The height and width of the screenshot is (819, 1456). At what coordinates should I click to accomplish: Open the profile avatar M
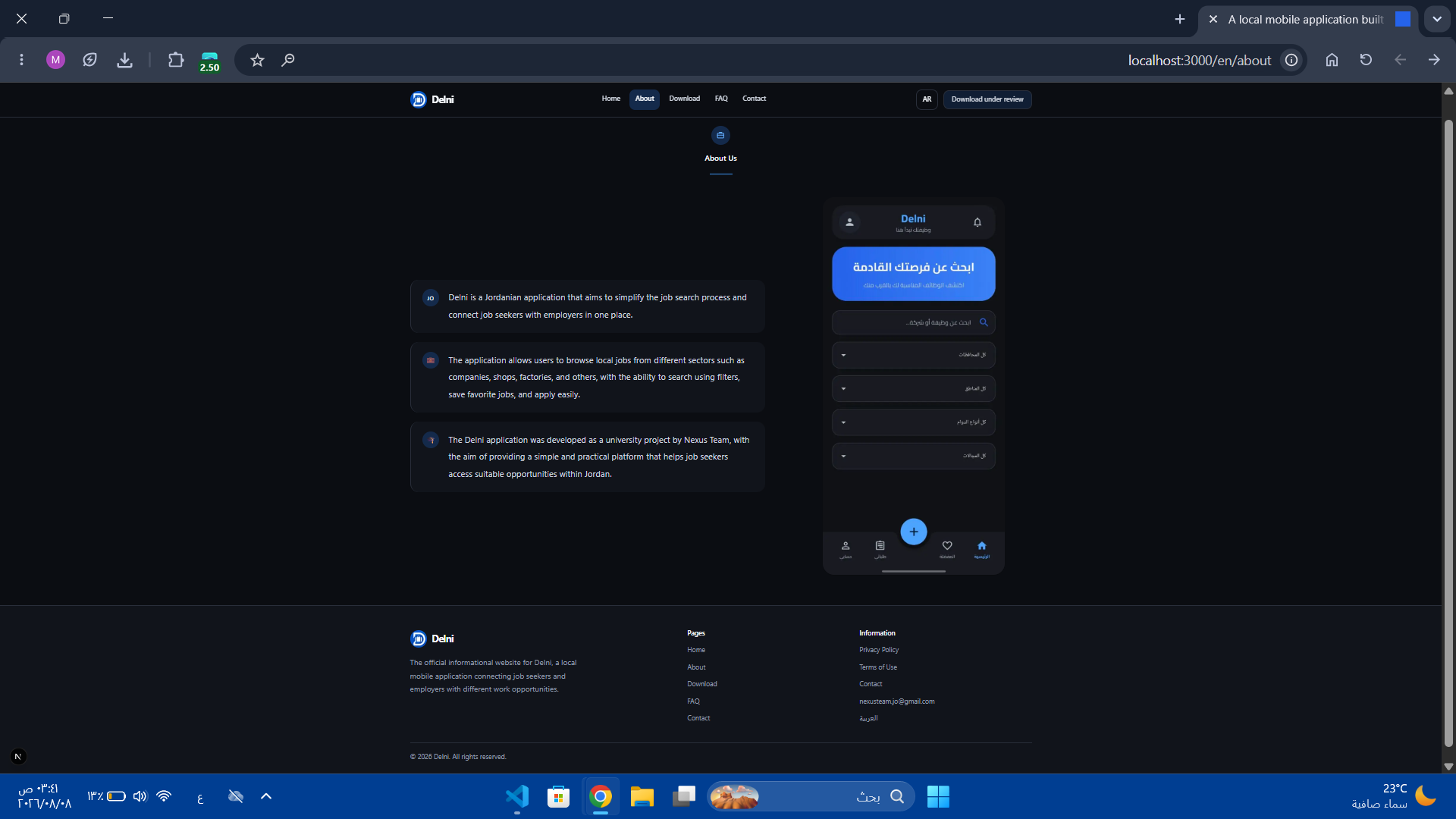tap(55, 60)
